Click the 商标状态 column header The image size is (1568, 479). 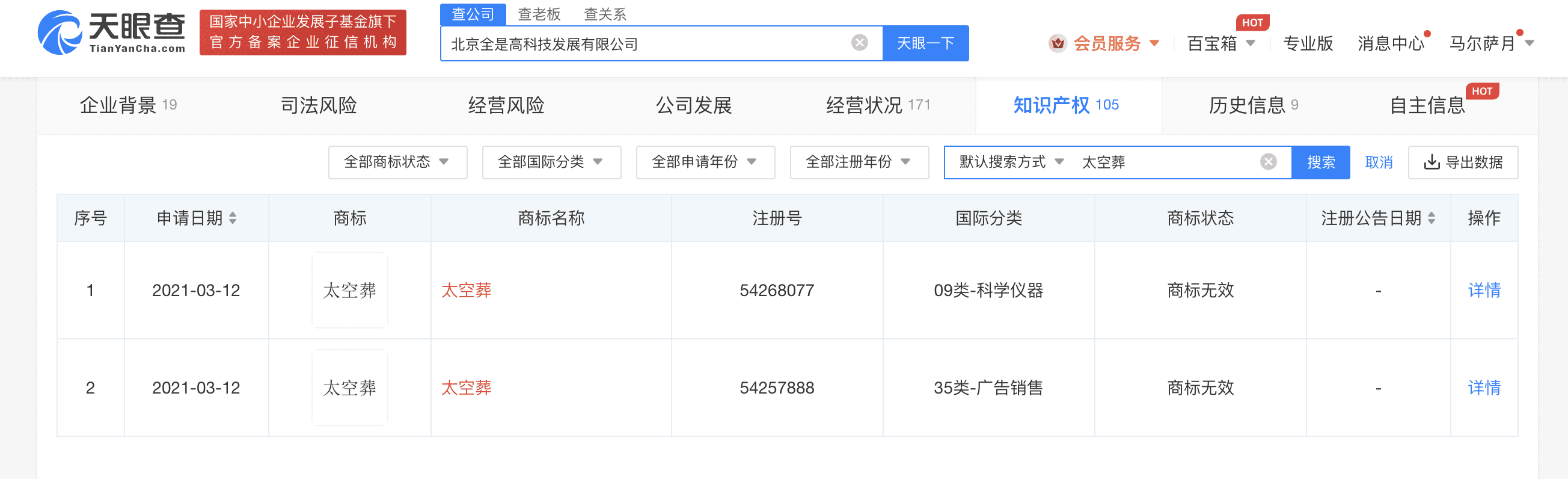tap(1200, 218)
